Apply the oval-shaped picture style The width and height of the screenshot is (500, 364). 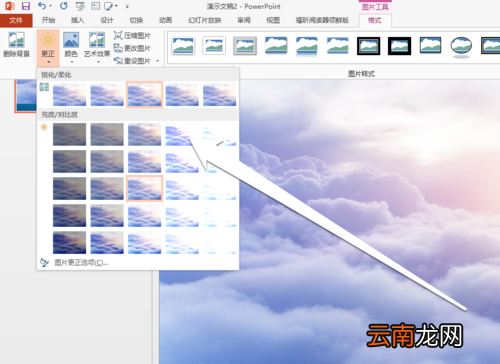461,46
